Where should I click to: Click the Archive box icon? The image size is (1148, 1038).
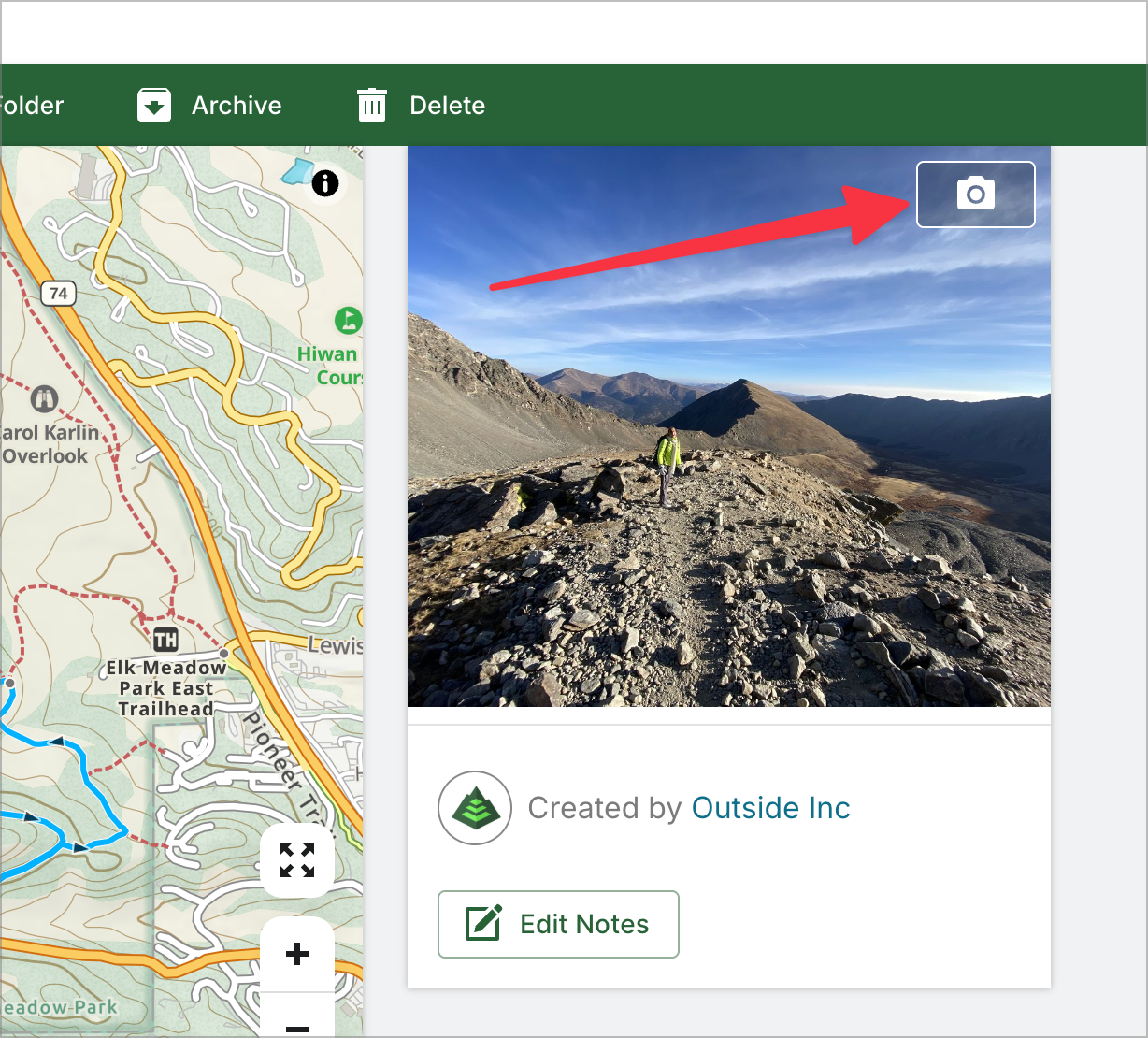154,106
